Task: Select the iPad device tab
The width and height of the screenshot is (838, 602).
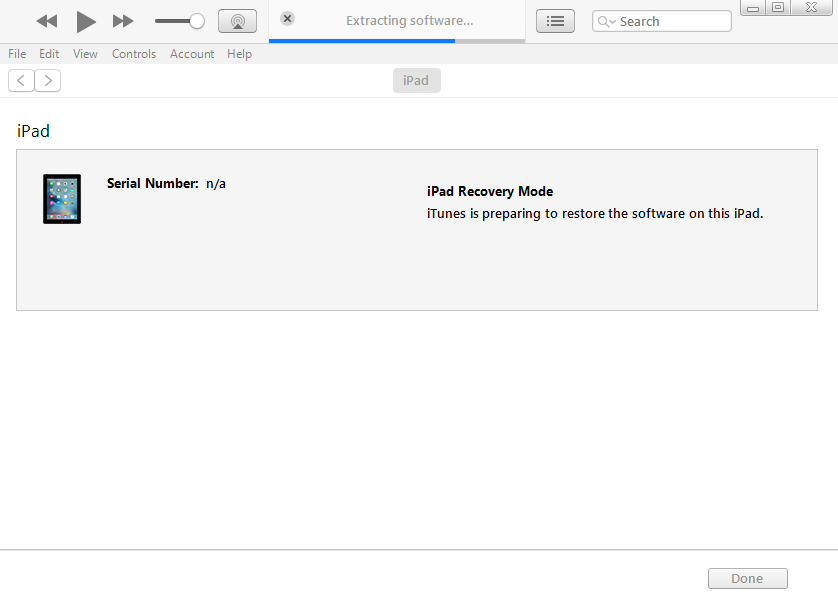Action: click(417, 81)
